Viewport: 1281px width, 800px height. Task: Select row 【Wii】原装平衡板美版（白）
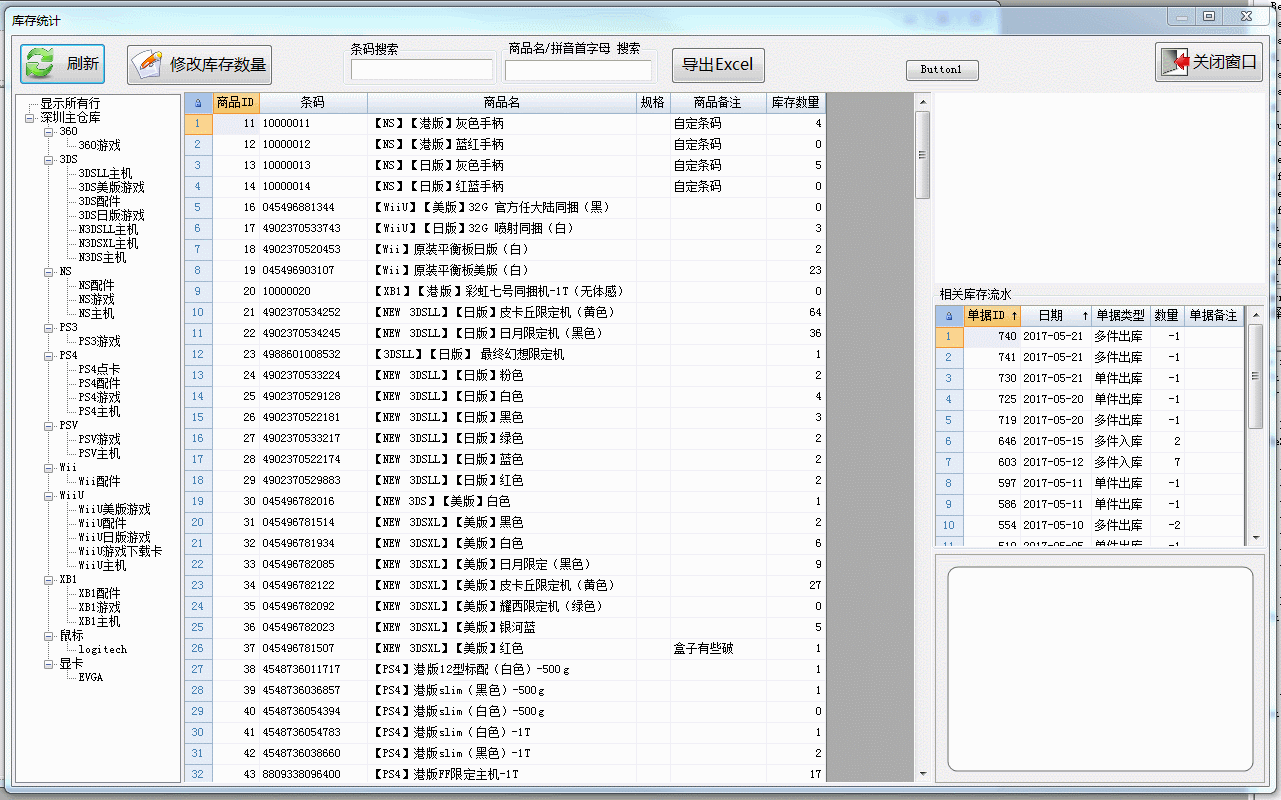505,271
